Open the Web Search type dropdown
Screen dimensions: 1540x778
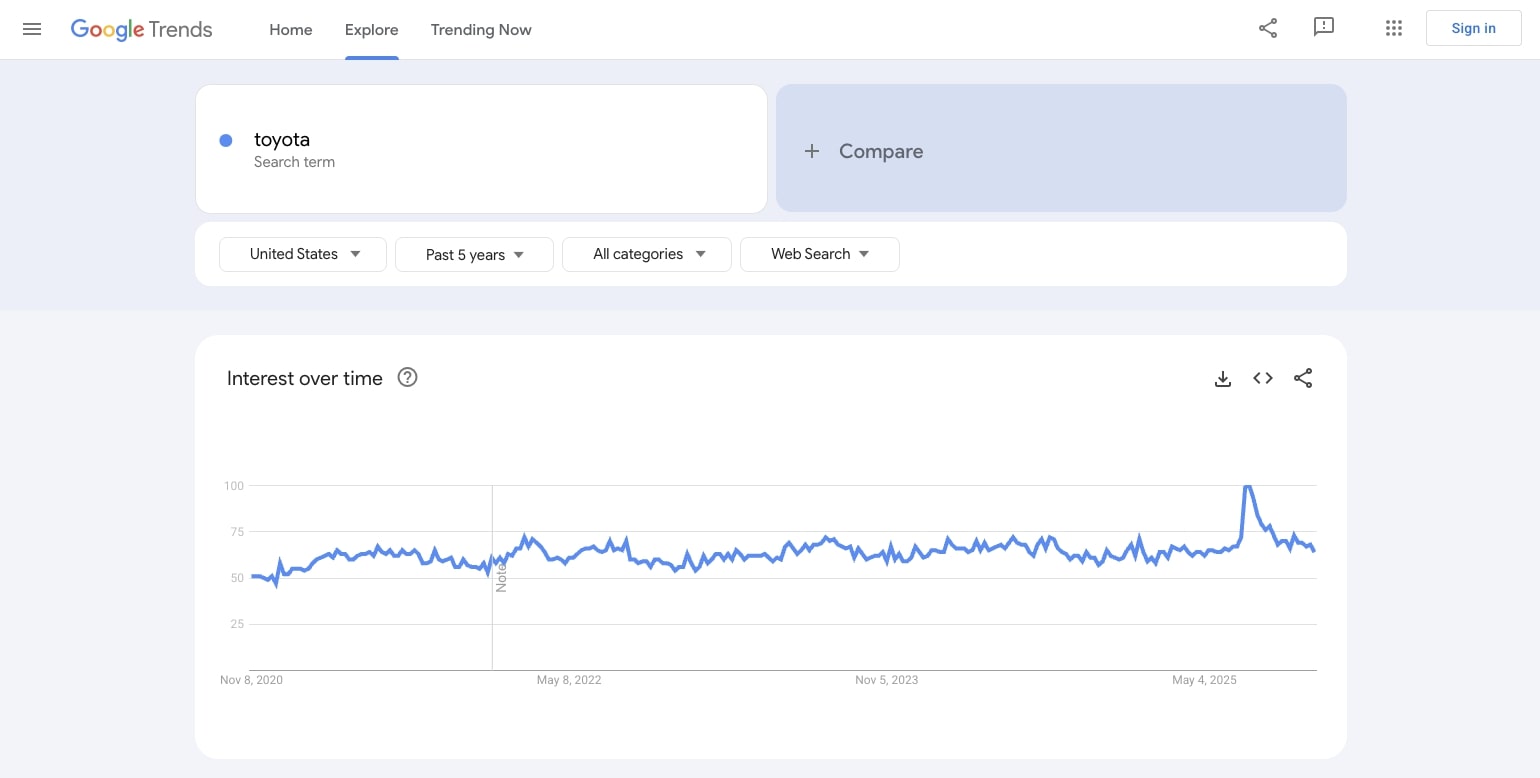819,254
